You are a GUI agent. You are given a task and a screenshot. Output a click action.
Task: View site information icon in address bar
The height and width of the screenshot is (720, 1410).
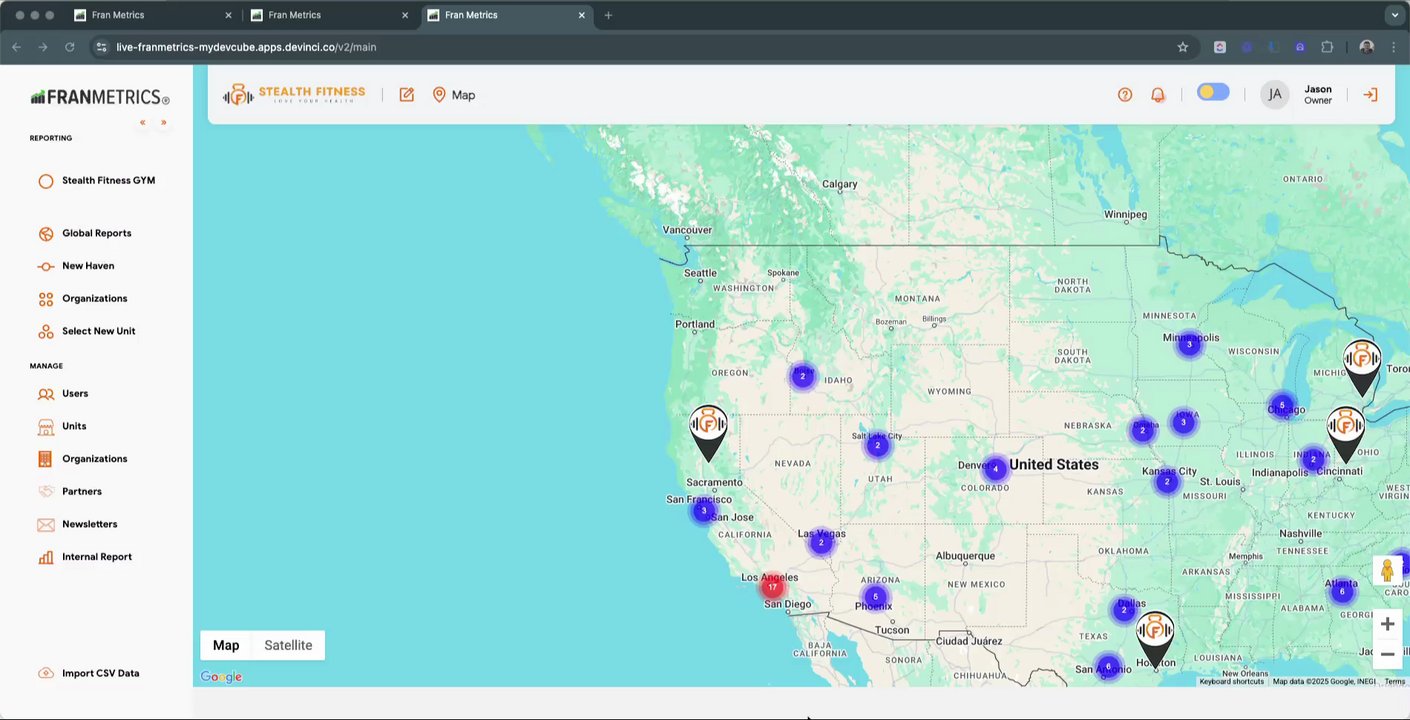(101, 47)
